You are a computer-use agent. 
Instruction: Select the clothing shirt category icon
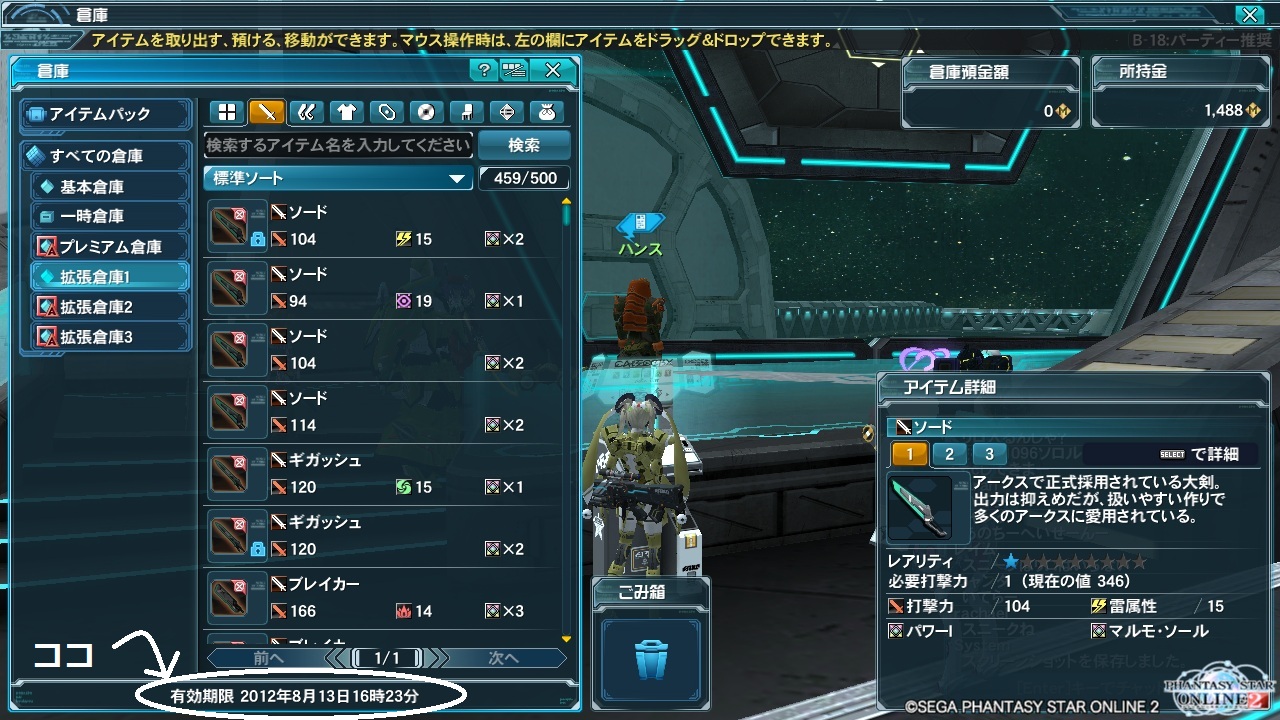point(347,112)
